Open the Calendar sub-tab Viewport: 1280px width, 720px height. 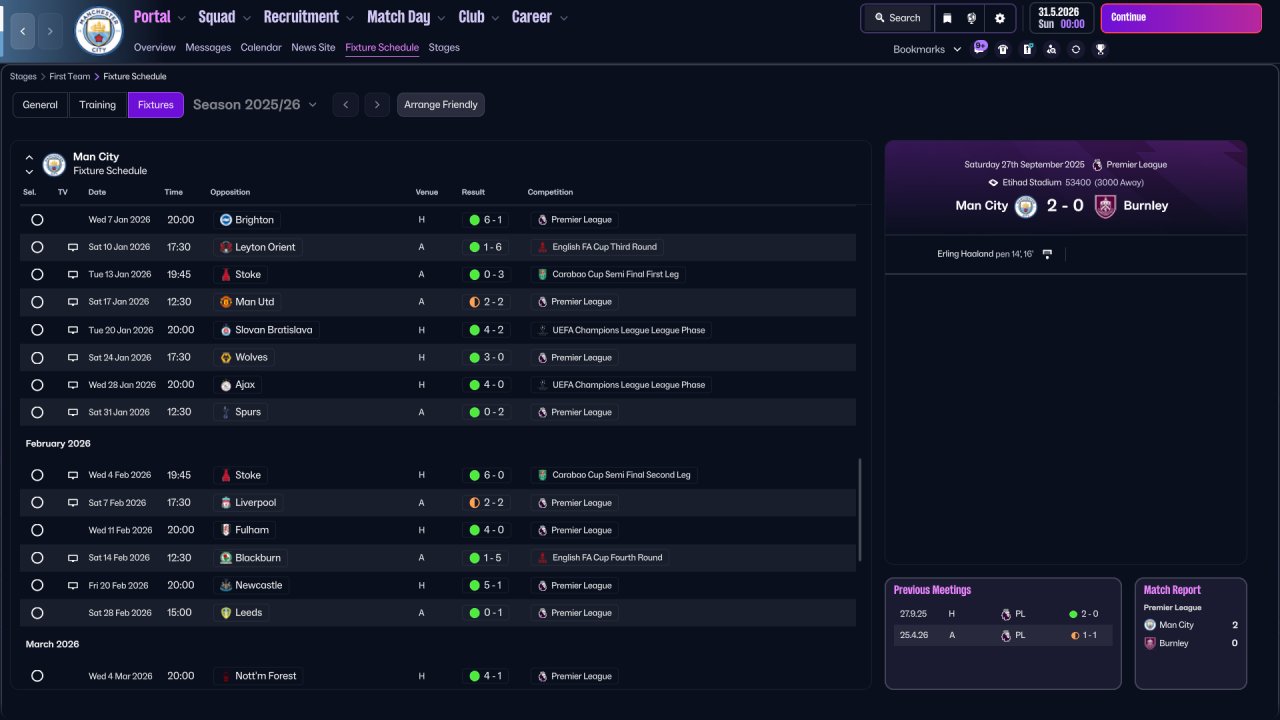click(261, 47)
